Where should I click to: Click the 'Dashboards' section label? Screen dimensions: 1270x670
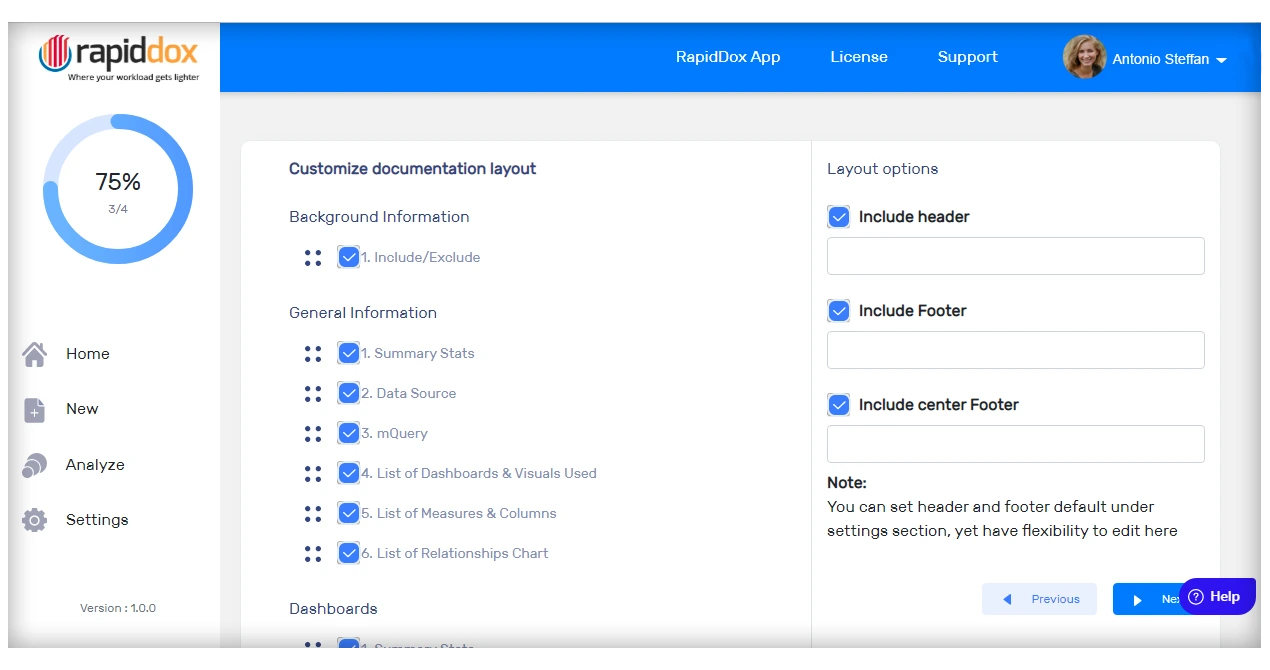pos(333,609)
